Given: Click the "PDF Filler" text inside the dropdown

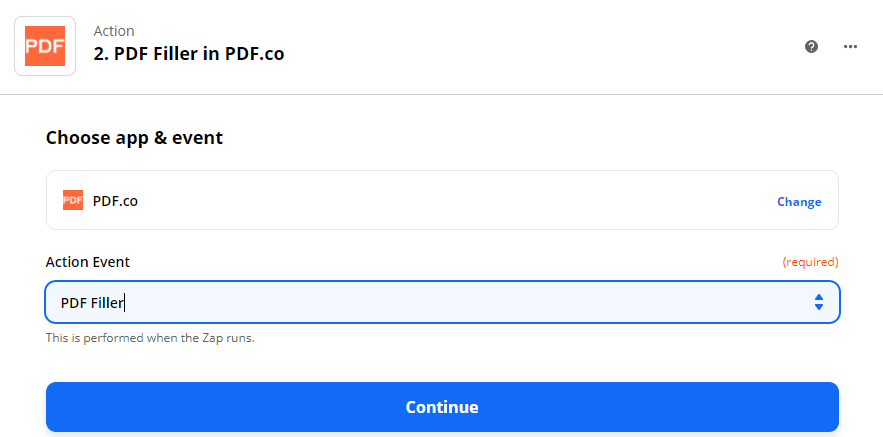Looking at the screenshot, I should (x=92, y=302).
